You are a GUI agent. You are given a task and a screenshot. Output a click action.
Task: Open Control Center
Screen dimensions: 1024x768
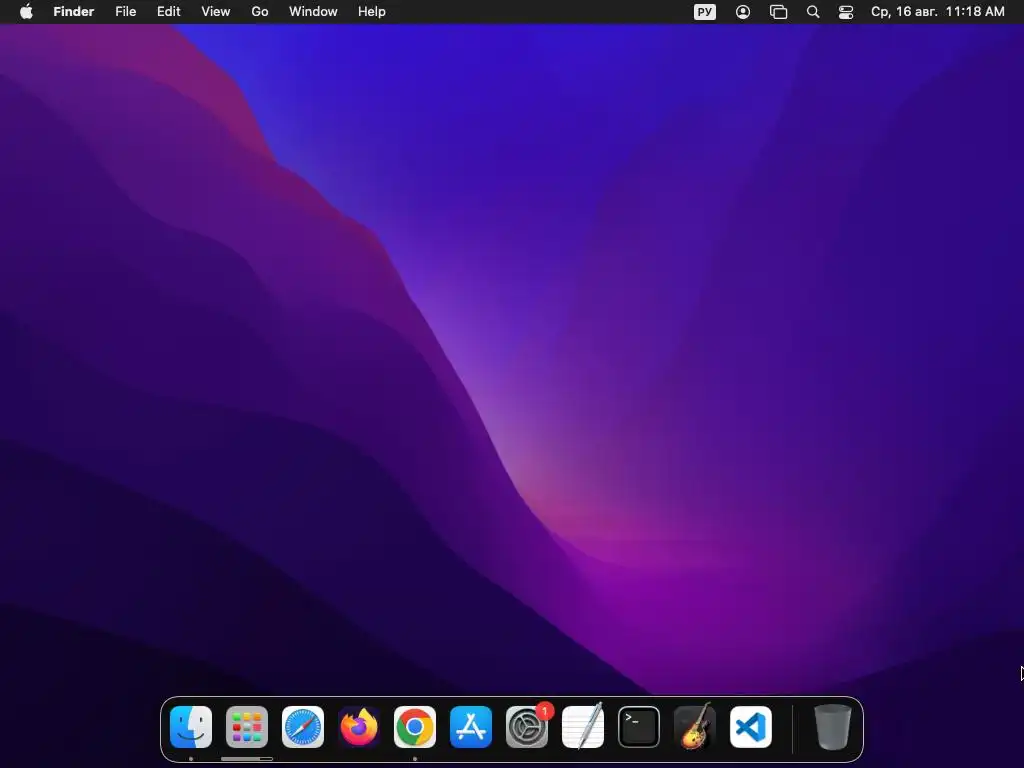[x=846, y=12]
